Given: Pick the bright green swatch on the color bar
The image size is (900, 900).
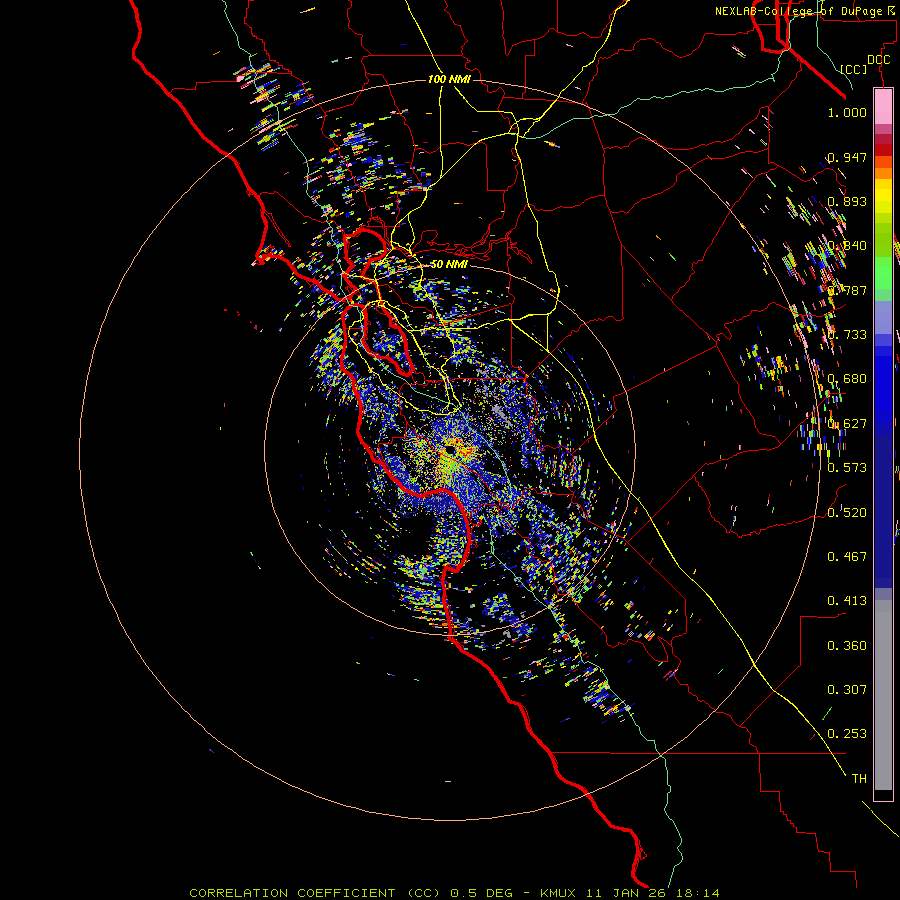Looking at the screenshot, I should tap(883, 273).
